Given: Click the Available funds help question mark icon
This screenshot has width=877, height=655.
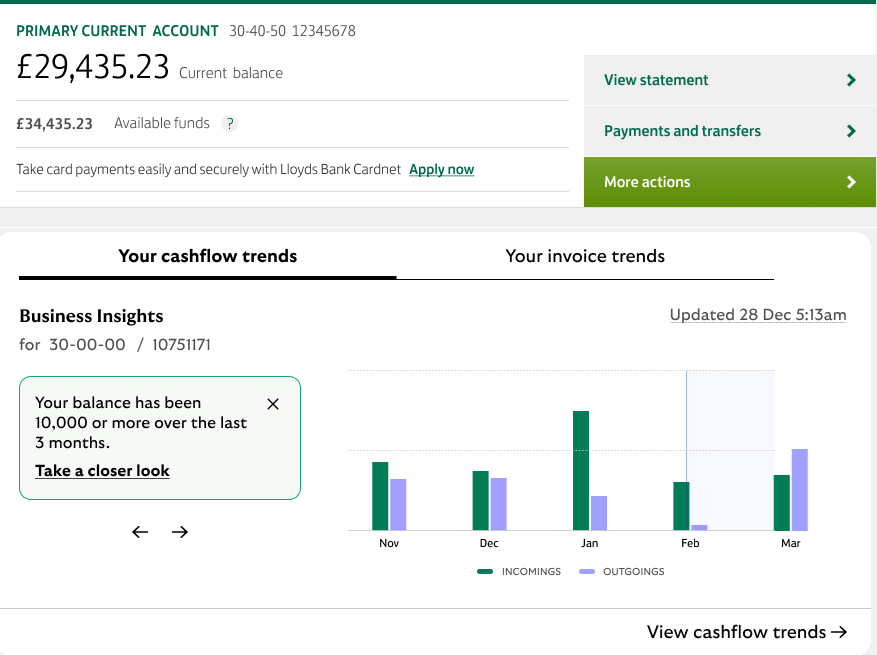Looking at the screenshot, I should (x=229, y=124).
